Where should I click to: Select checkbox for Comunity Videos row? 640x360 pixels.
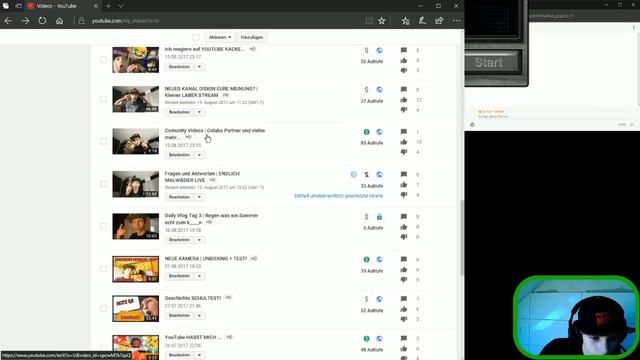point(103,141)
